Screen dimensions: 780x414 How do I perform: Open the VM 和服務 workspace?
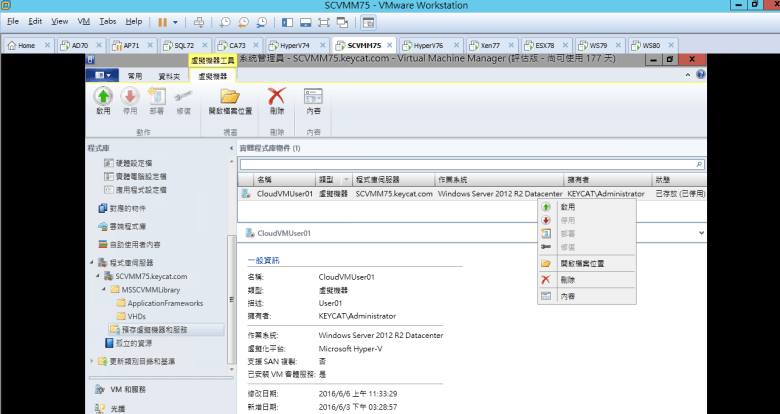click(x=130, y=388)
